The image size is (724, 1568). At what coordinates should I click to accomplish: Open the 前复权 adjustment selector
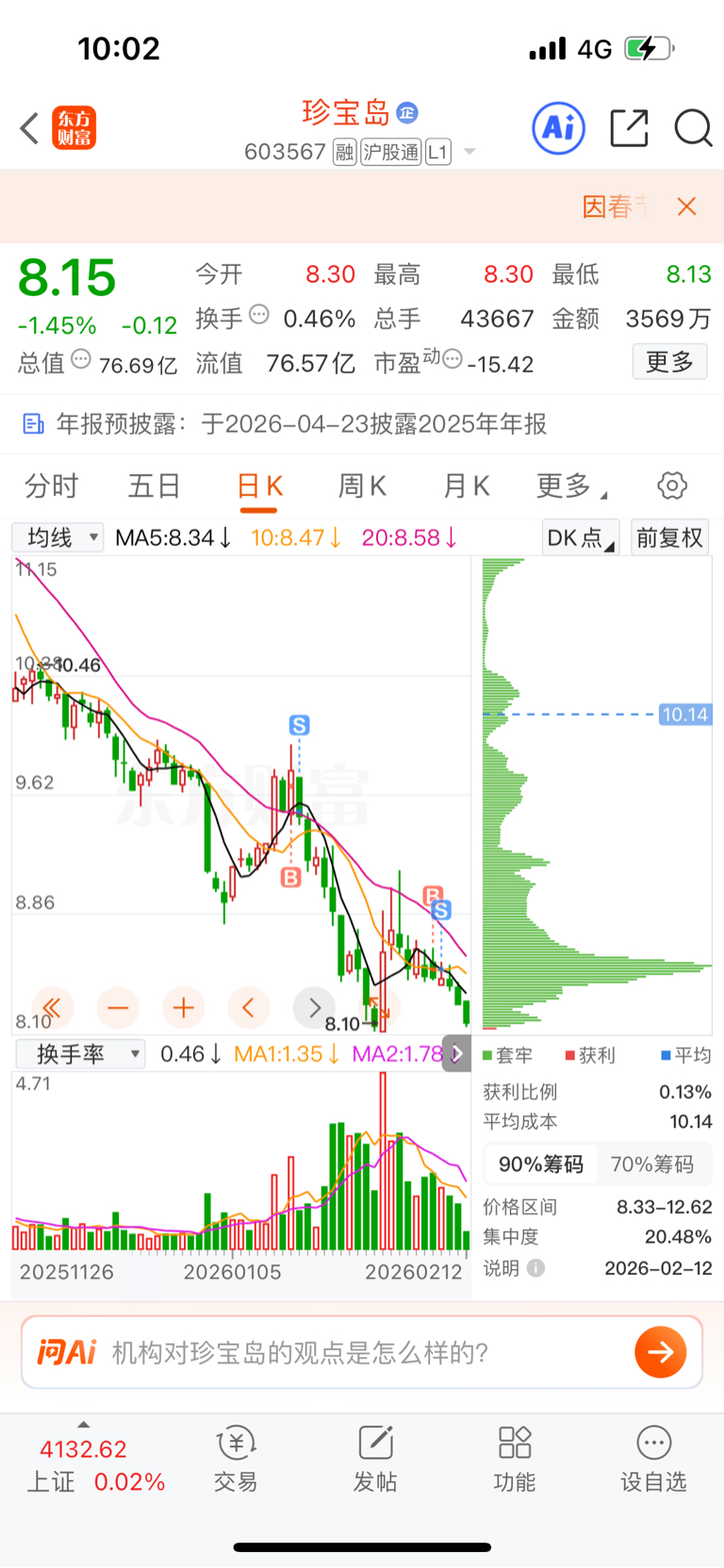pyautogui.click(x=669, y=537)
